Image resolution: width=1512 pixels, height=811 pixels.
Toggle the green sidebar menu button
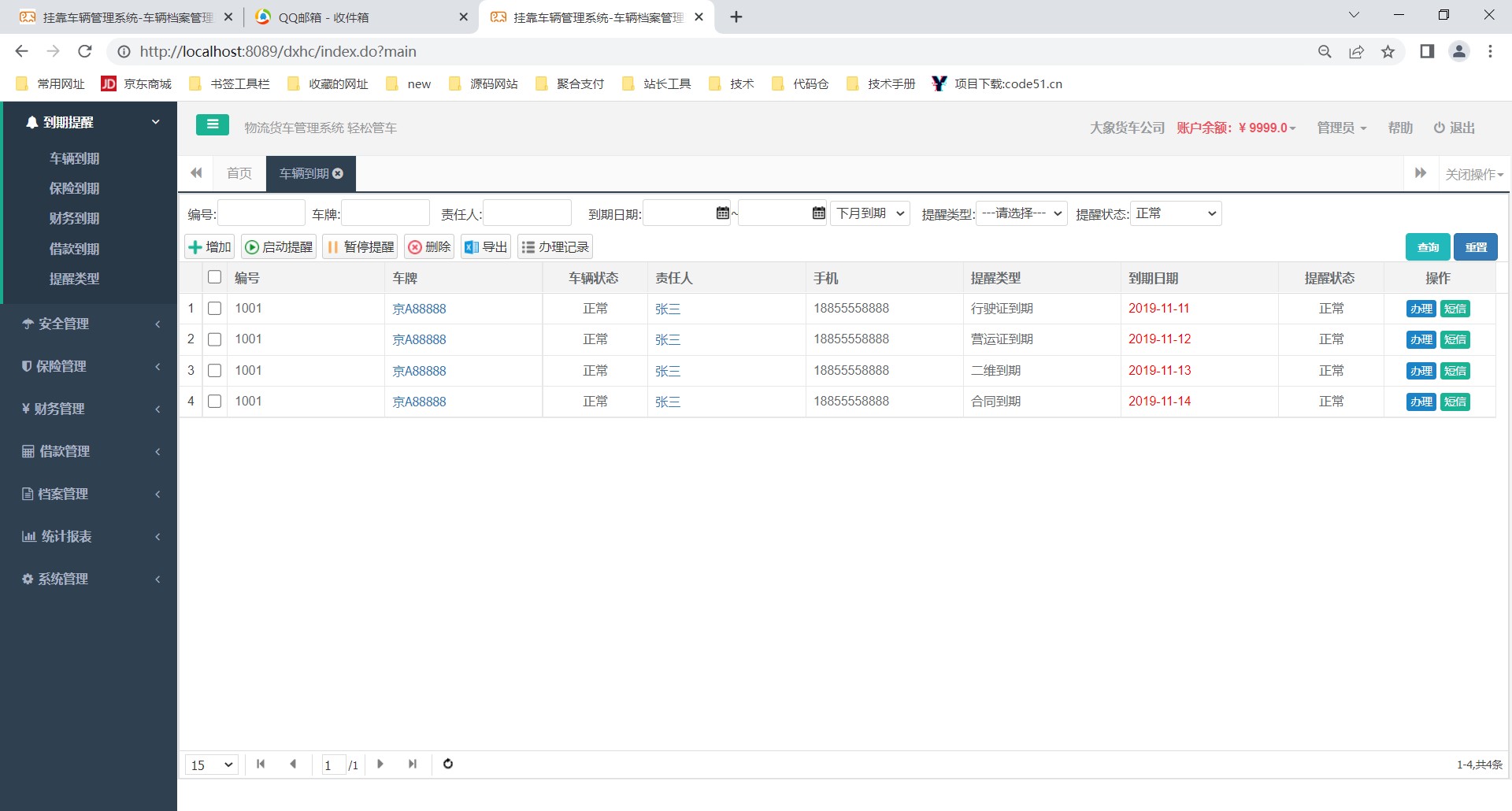pyautogui.click(x=213, y=124)
